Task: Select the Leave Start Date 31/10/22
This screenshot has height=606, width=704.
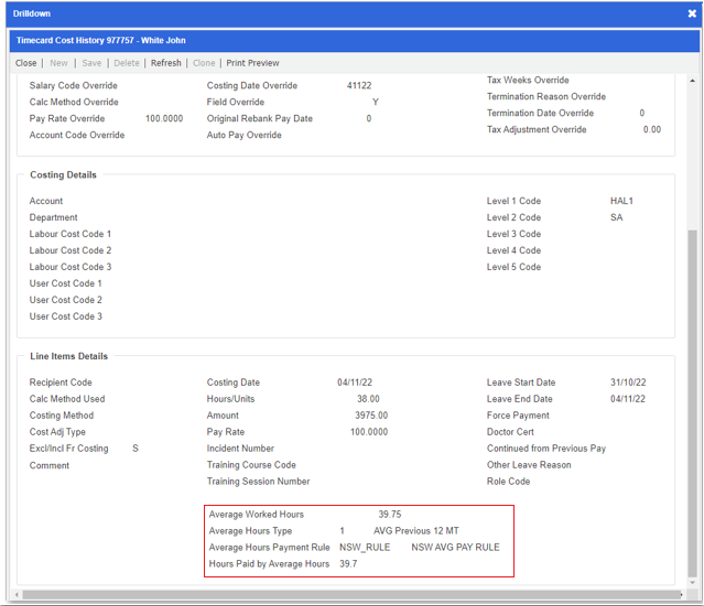Action: point(626,383)
